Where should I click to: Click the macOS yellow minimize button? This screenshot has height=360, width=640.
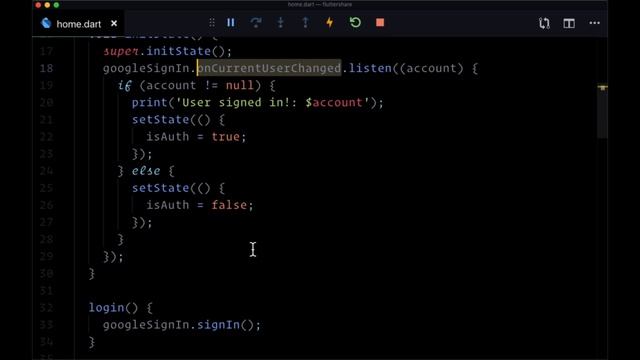coord(47,5)
